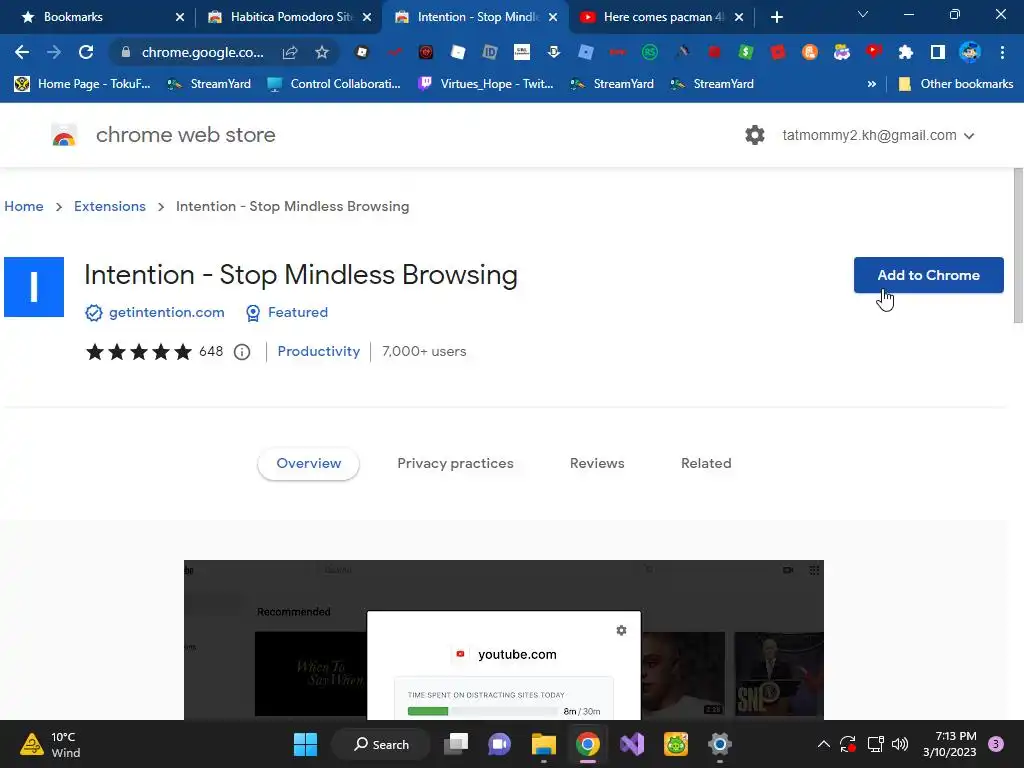This screenshot has width=1024, height=768.
Task: Open the Virtues_Hope - Twit... bookmark
Action: tap(486, 84)
